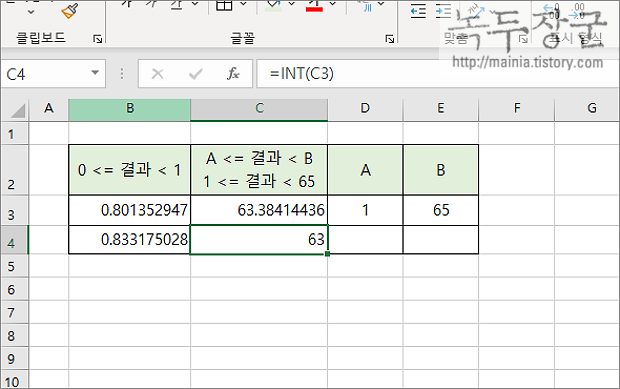Click cell E3 containing 65
Image resolution: width=620 pixels, height=389 pixels.
(x=440, y=210)
